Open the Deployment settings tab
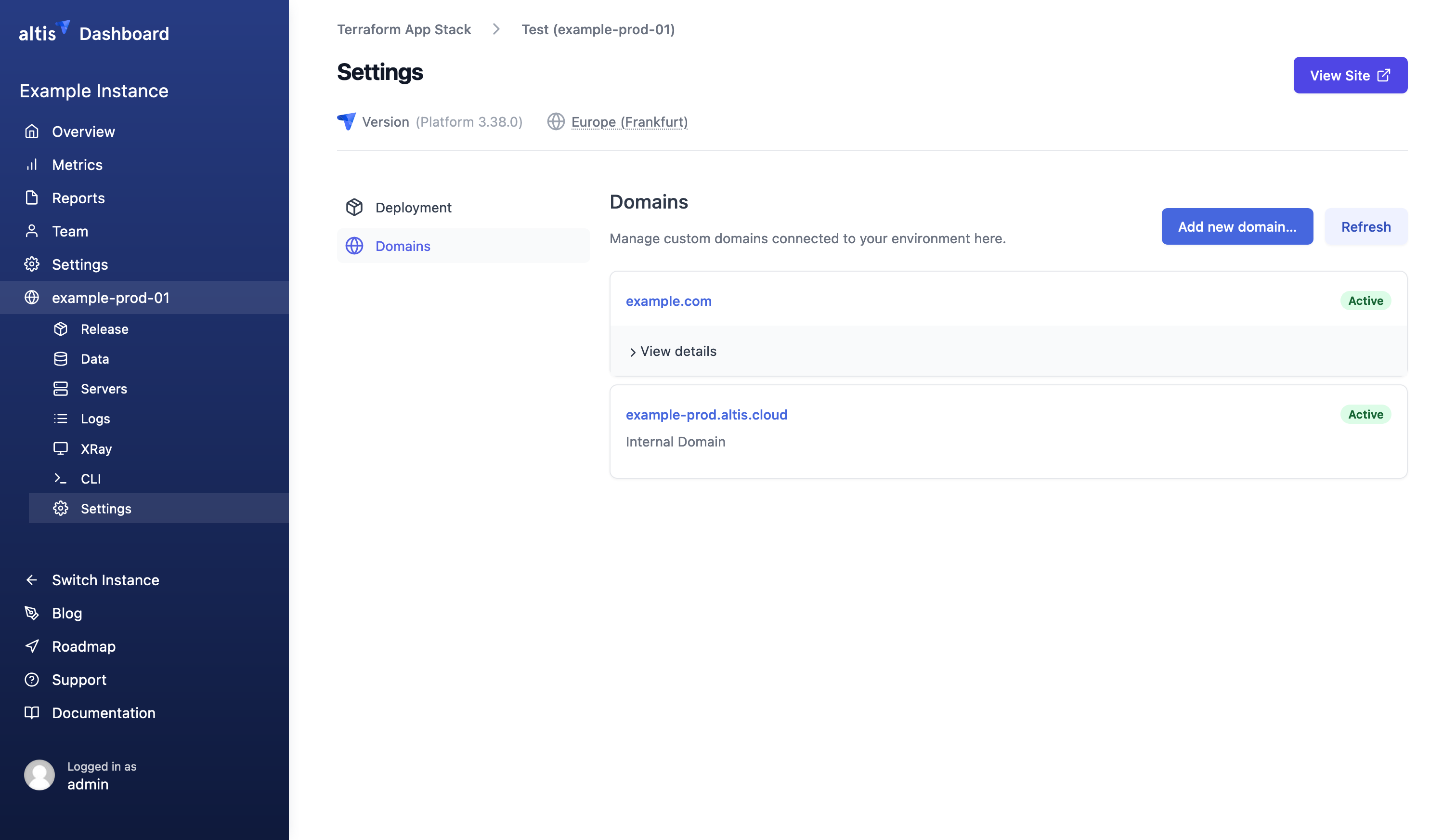 click(x=464, y=207)
